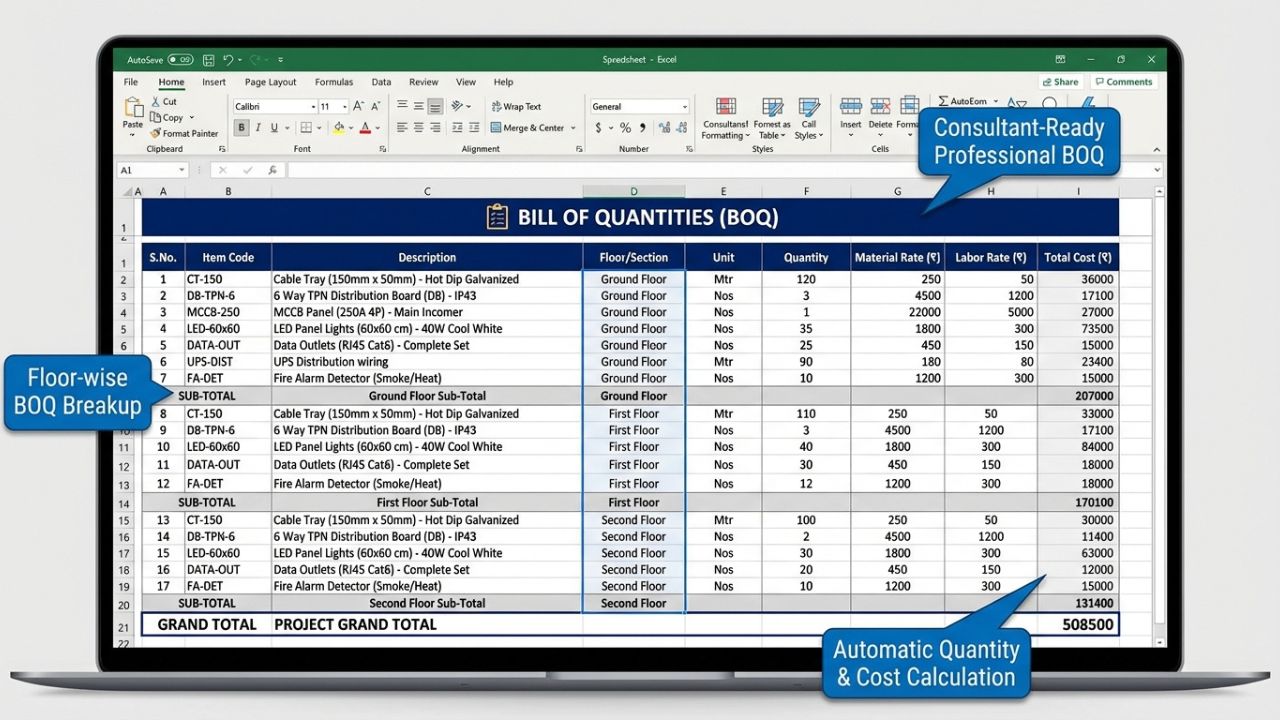This screenshot has height=720, width=1280.
Task: Select the Format Painter tool
Action: [186, 133]
